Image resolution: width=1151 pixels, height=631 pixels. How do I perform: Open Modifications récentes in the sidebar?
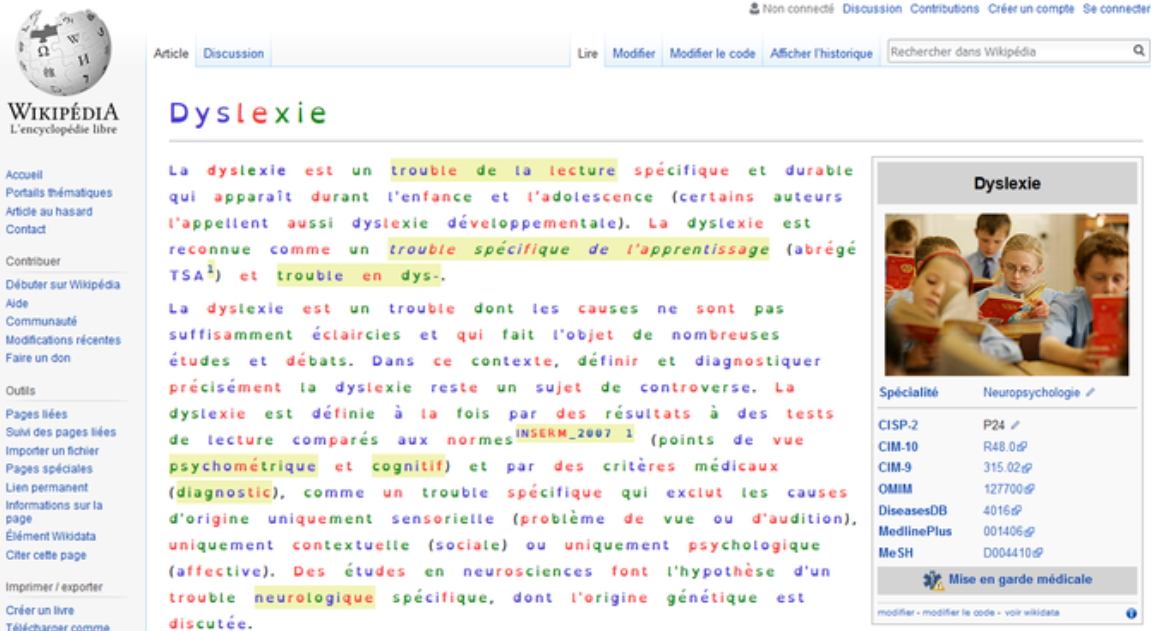click(x=63, y=340)
